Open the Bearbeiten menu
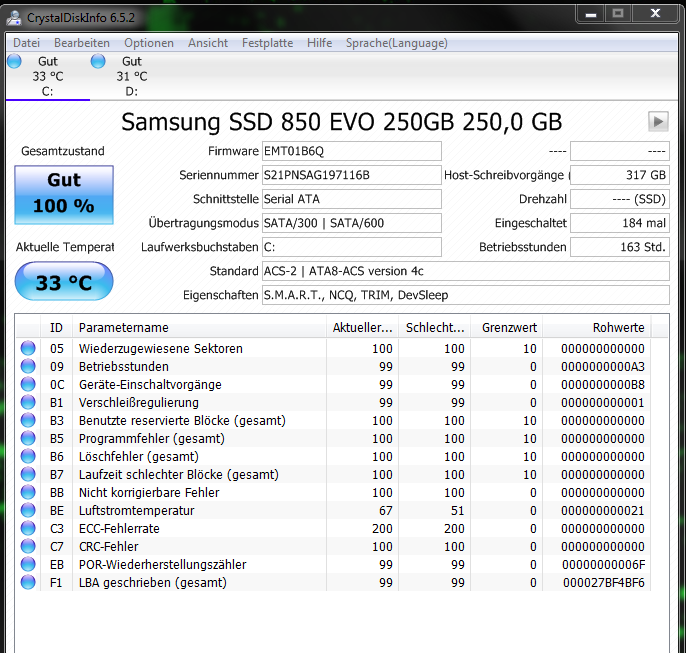This screenshot has height=653, width=686. (x=82, y=43)
